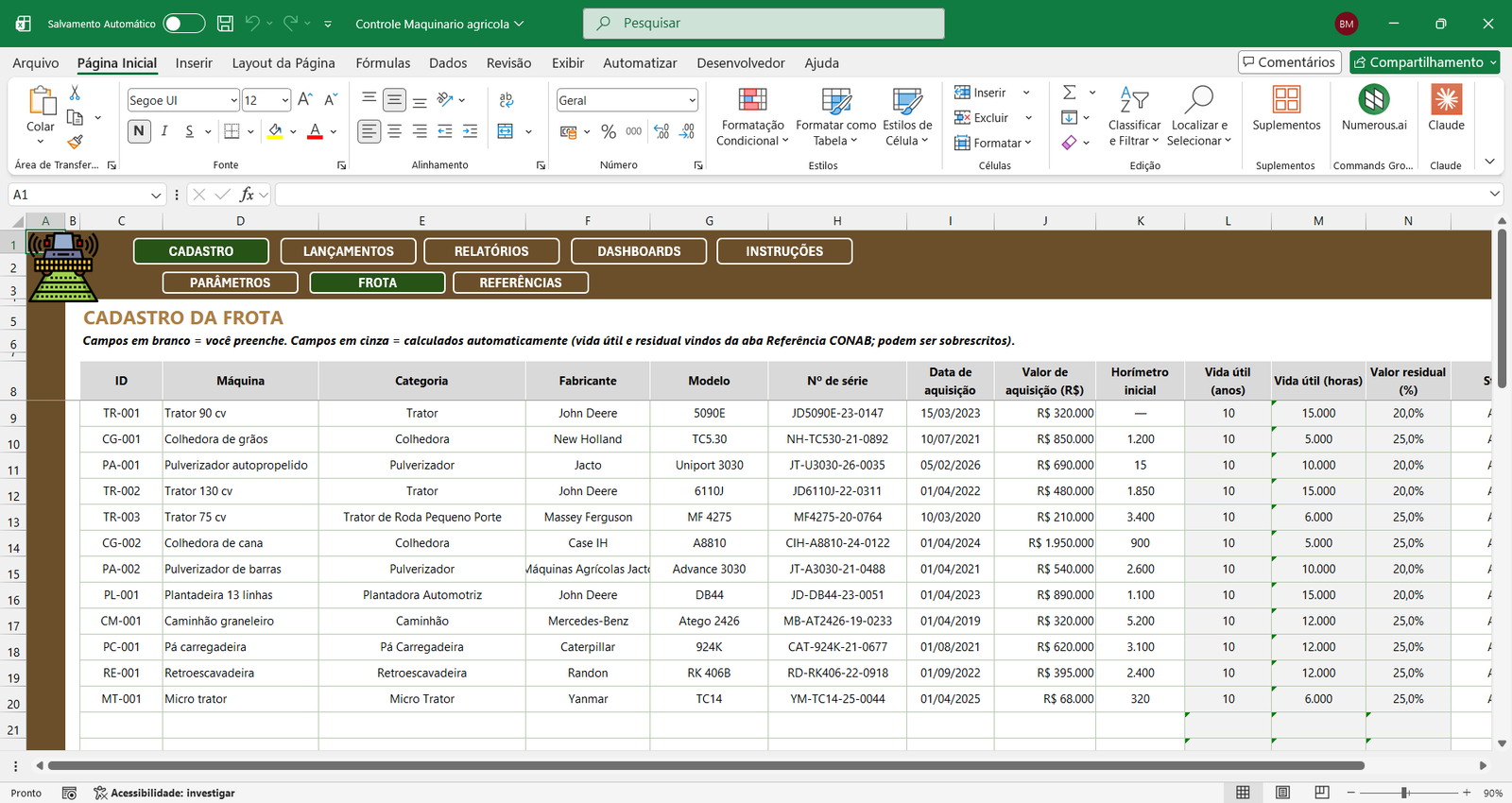The image size is (1512, 803).
Task: Open the Formatar cells dropdown
Action: (x=993, y=143)
